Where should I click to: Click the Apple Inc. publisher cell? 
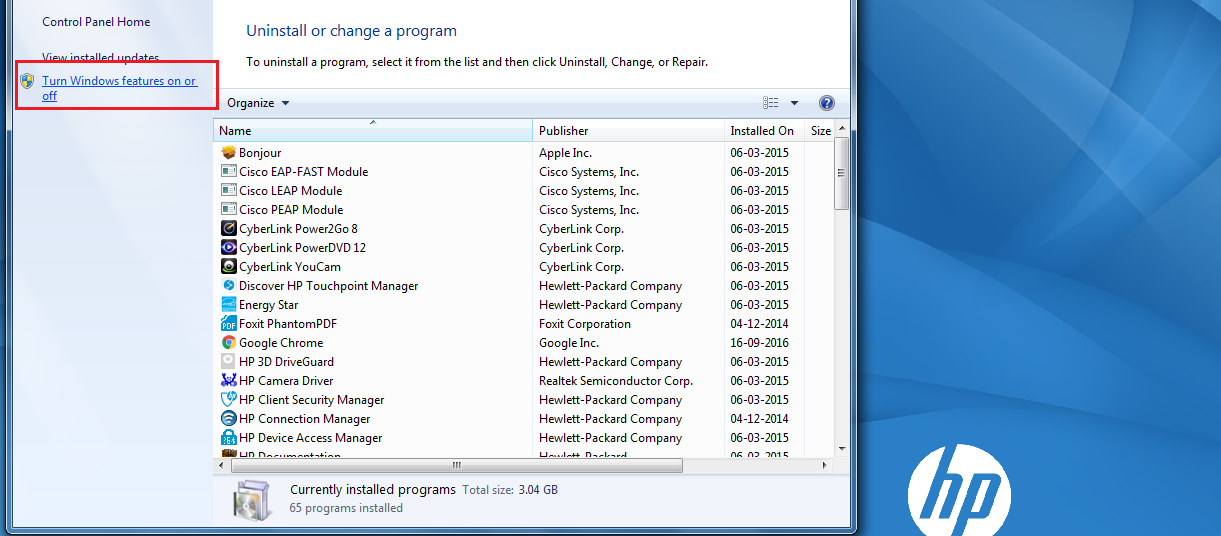click(566, 153)
